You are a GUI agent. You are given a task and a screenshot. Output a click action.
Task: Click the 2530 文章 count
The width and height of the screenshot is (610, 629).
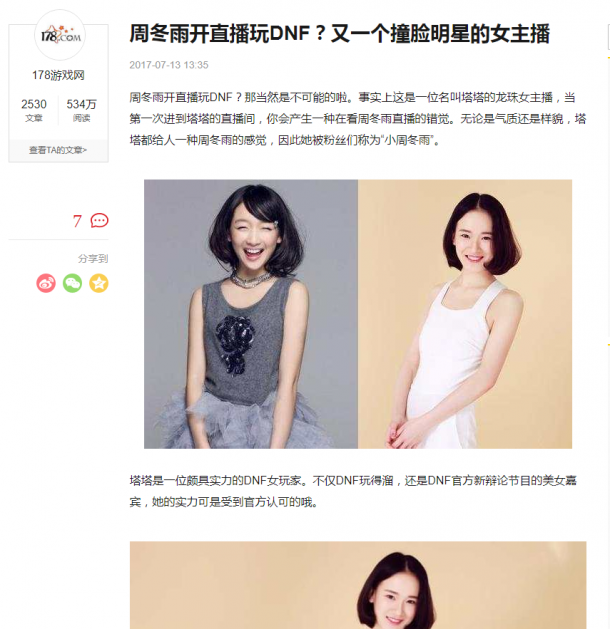[x=34, y=110]
